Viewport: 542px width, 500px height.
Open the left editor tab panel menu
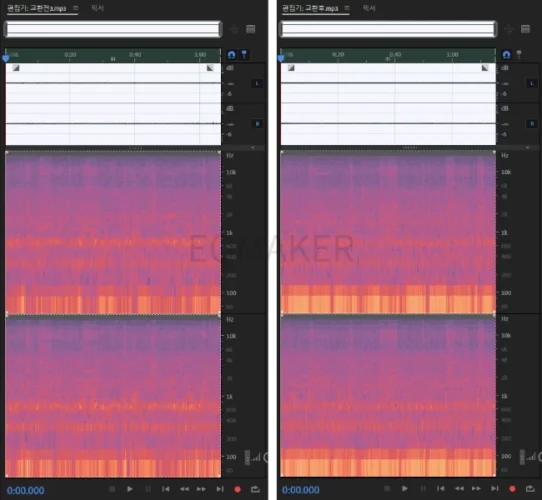tap(76, 8)
